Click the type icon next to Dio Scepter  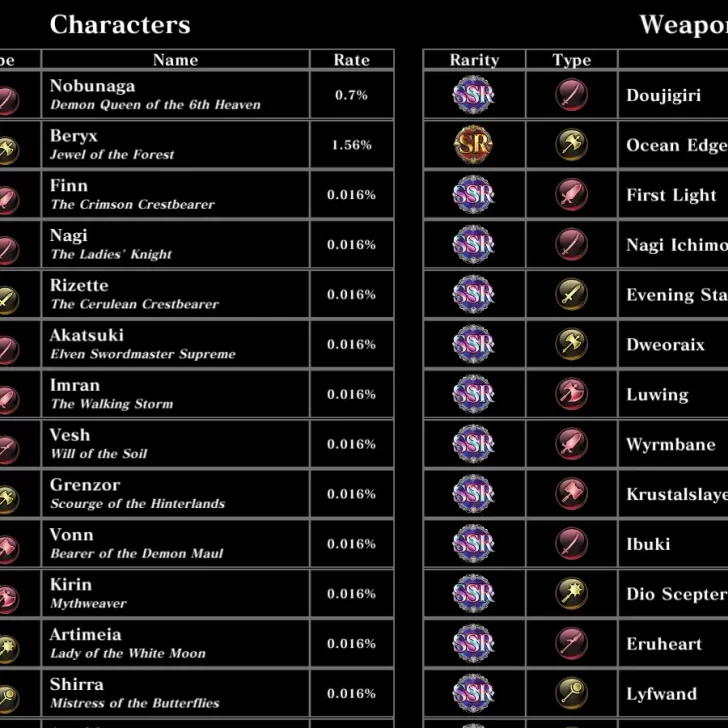click(572, 594)
